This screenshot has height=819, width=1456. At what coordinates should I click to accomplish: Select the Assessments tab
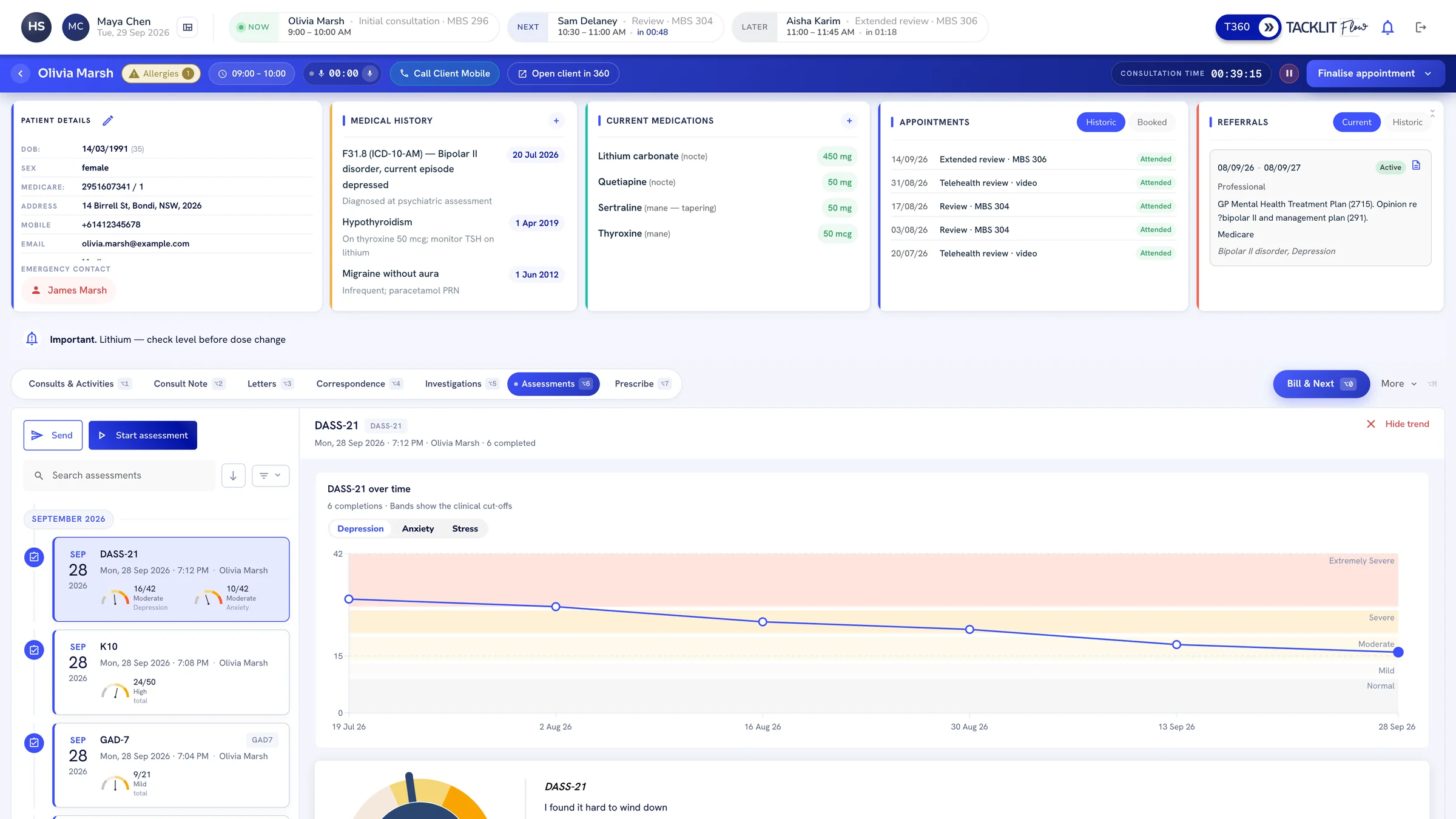(x=553, y=384)
